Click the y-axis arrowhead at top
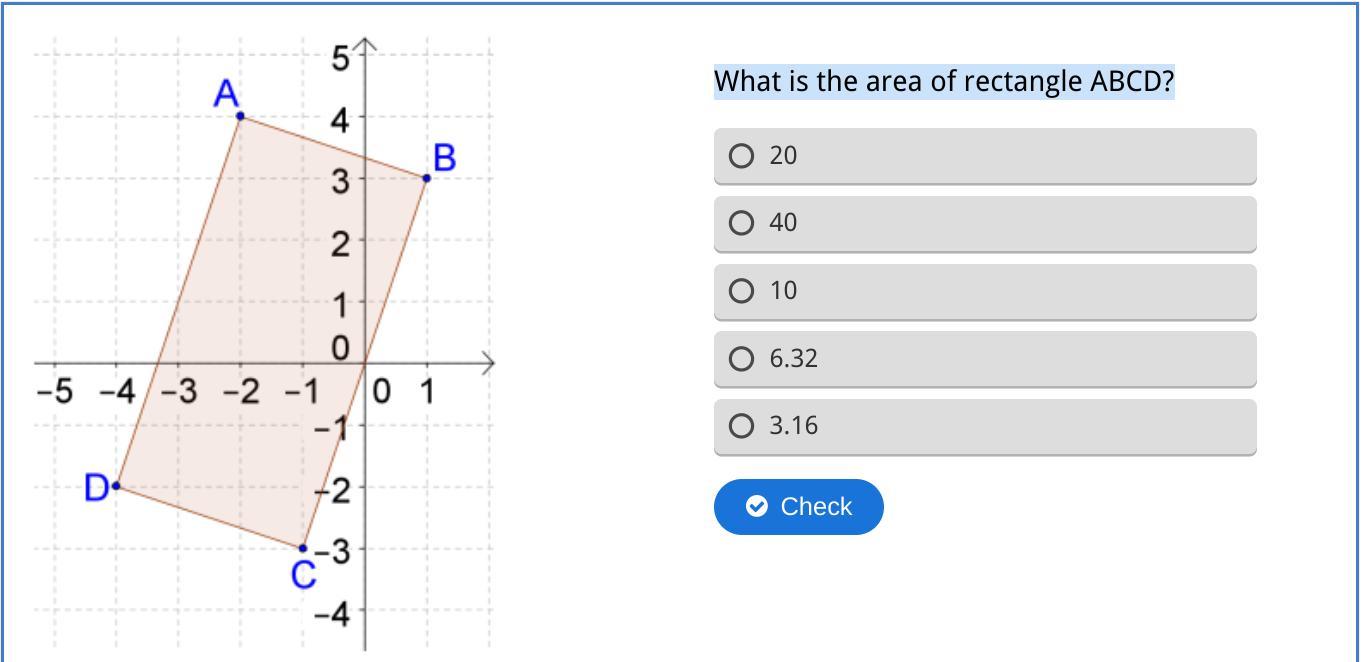 coord(365,45)
